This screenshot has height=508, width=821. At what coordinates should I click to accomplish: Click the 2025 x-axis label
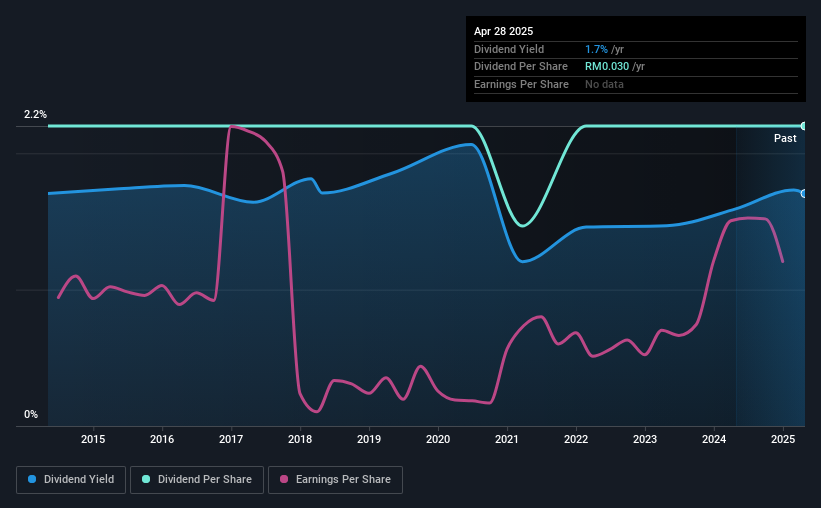[x=783, y=439]
